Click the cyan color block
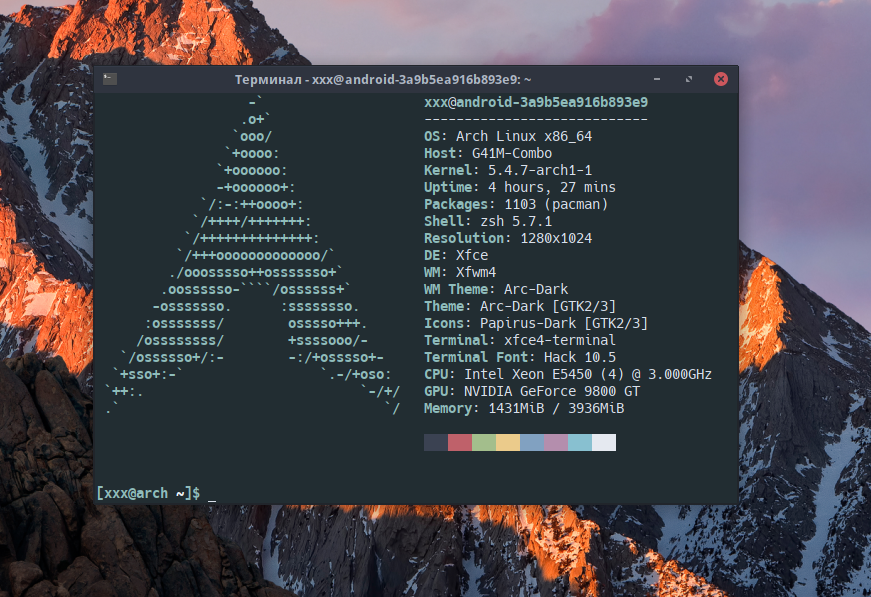Image resolution: width=871 pixels, height=597 pixels. pos(579,443)
